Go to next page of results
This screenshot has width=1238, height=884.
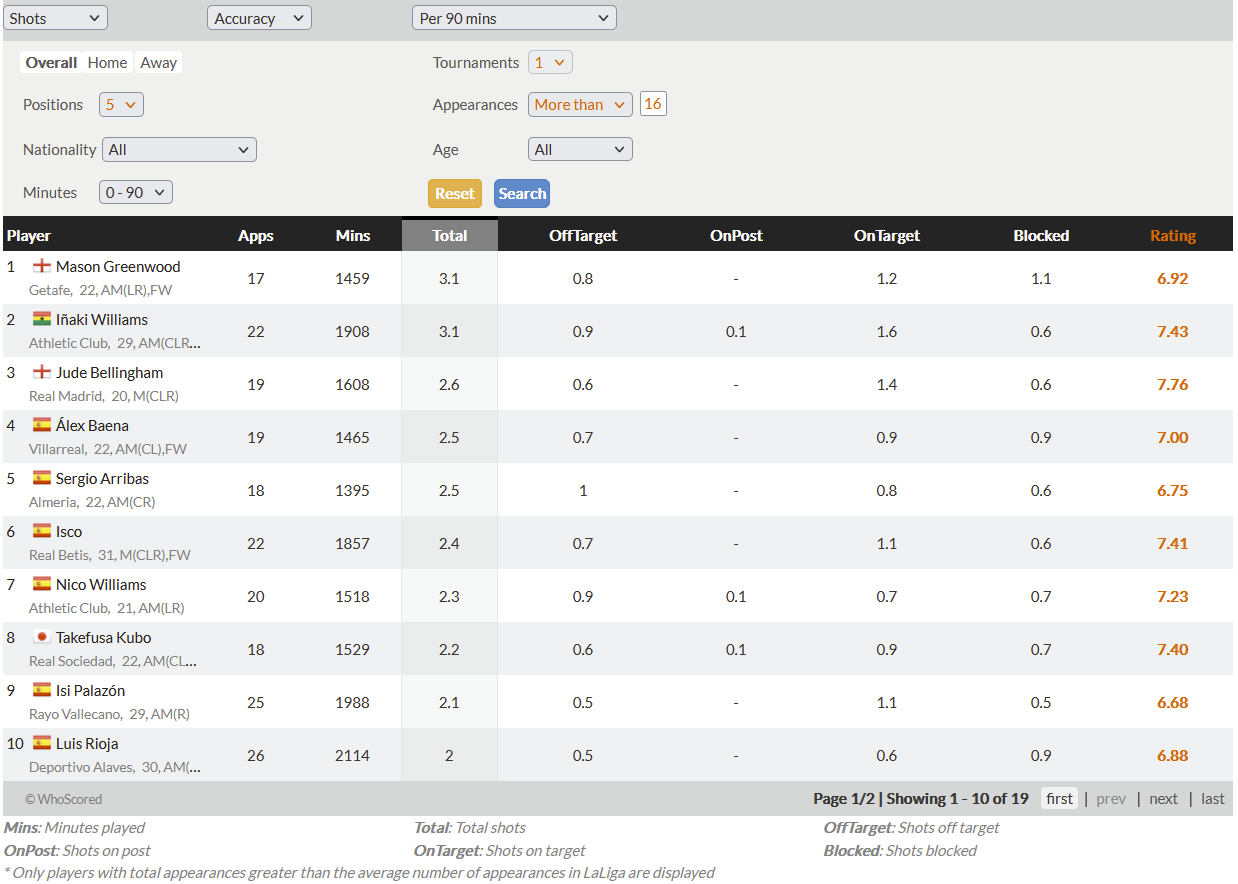1163,799
